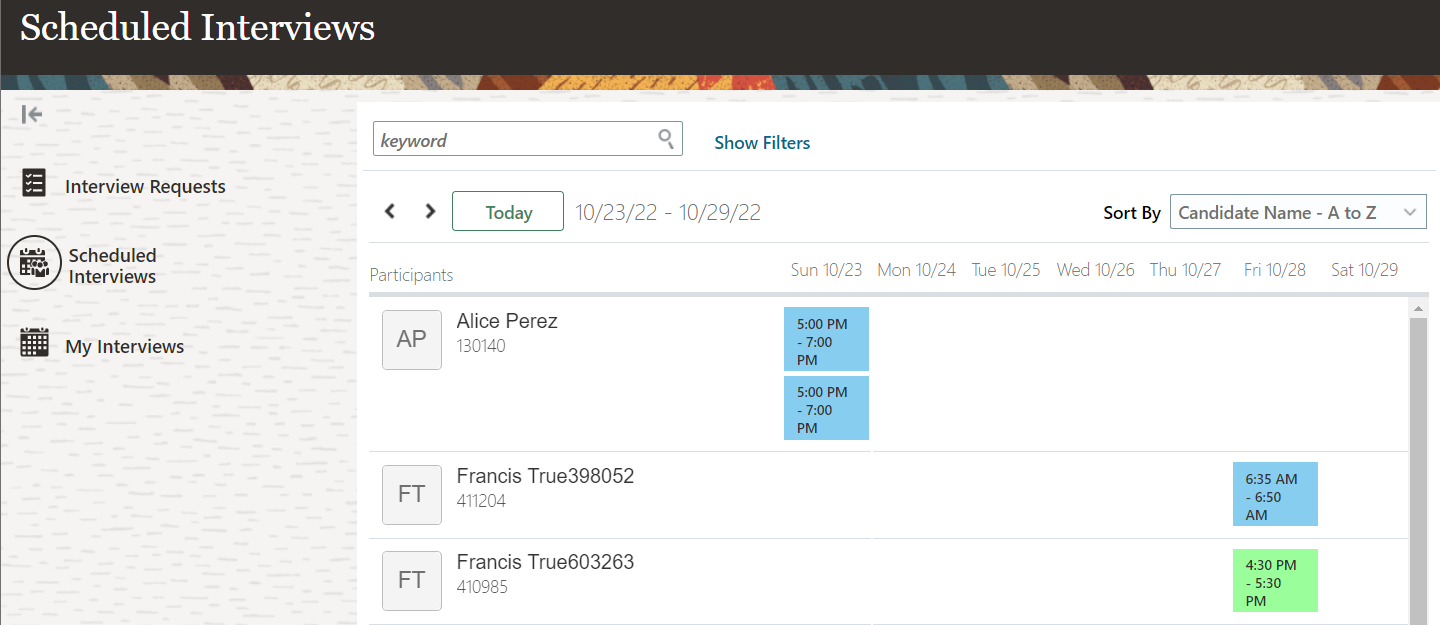The height and width of the screenshot is (625, 1440).
Task: Open Alice Perez's first 5:00 PM interview
Action: click(826, 339)
